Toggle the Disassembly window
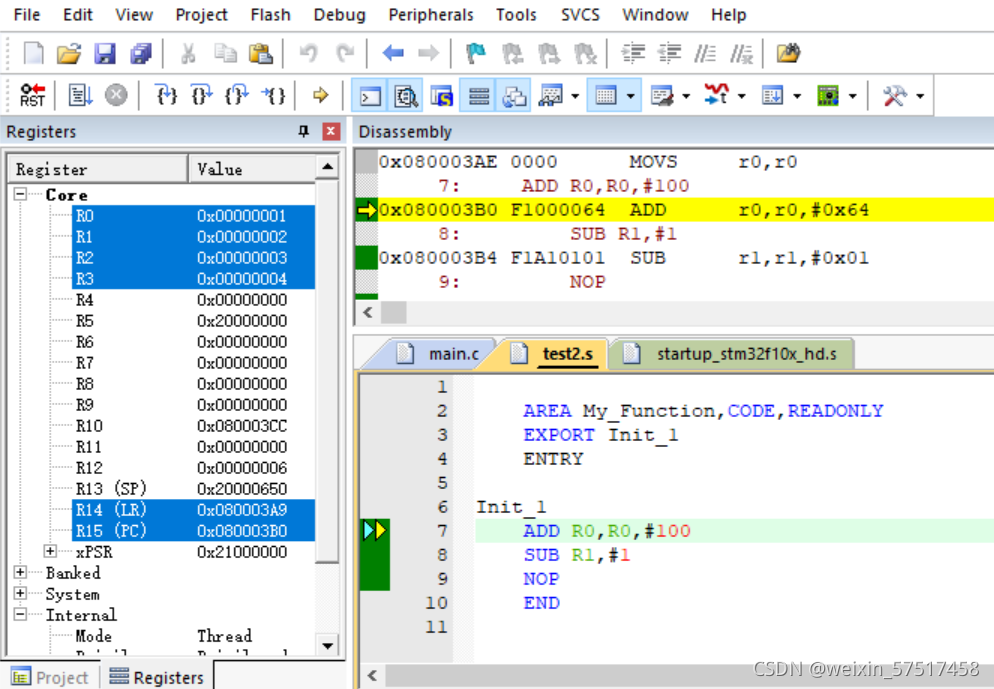 406,96
